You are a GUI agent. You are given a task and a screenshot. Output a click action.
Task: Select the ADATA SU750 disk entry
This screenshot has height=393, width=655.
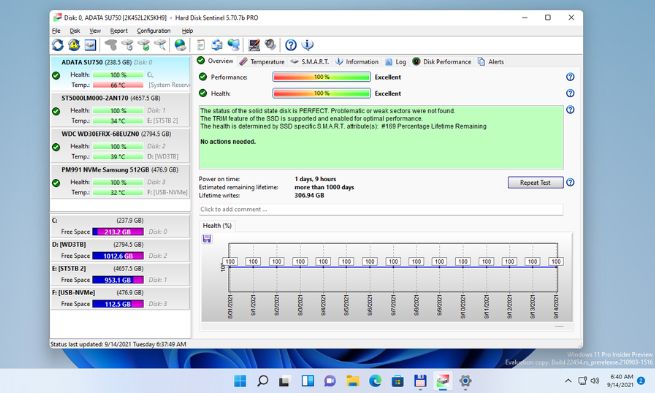120,74
